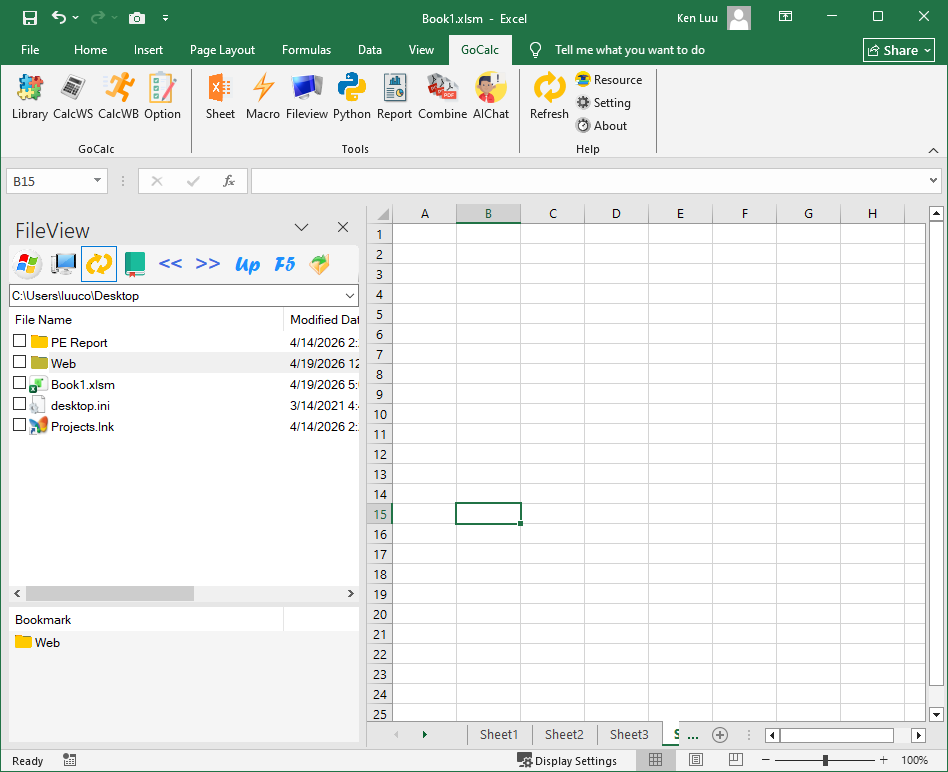
Task: Switch to Page Break Preview
Action: tap(736, 760)
